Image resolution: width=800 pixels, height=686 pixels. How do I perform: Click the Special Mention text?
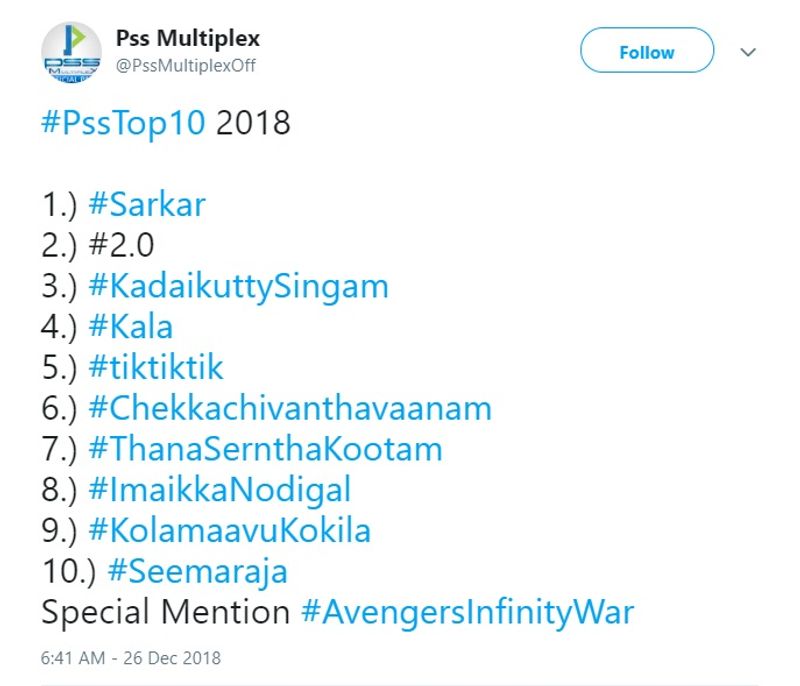pos(166,612)
